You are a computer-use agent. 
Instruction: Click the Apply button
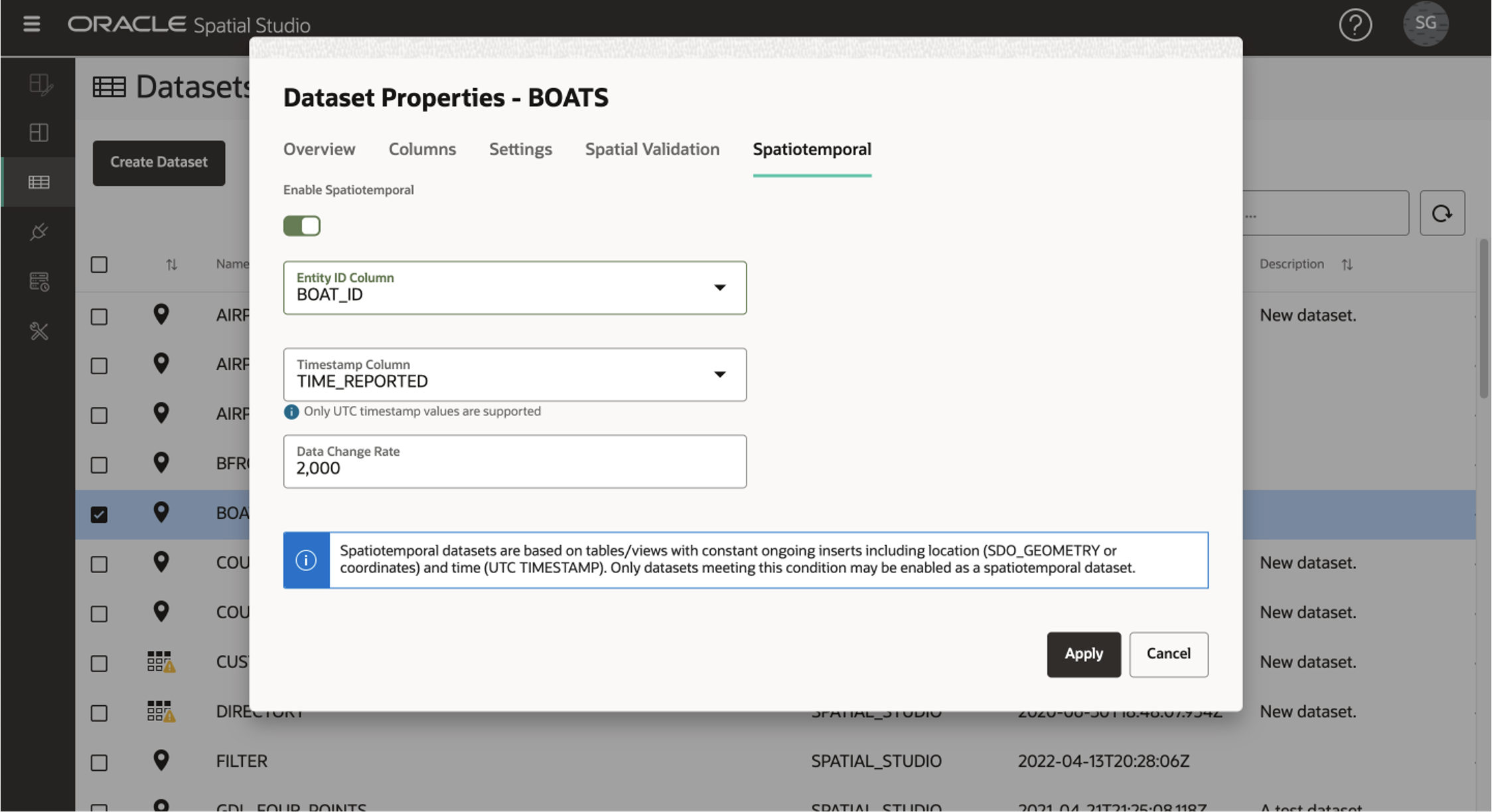(1083, 654)
